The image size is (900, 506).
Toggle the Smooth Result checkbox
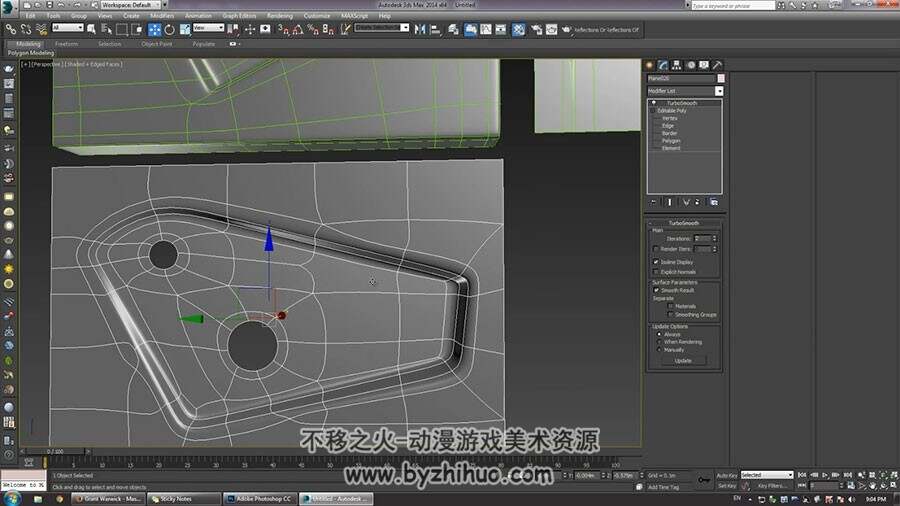pyautogui.click(x=656, y=290)
